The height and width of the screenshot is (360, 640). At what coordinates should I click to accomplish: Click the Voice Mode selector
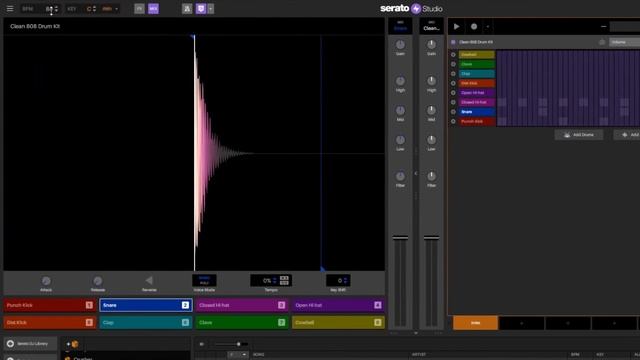tap(204, 280)
